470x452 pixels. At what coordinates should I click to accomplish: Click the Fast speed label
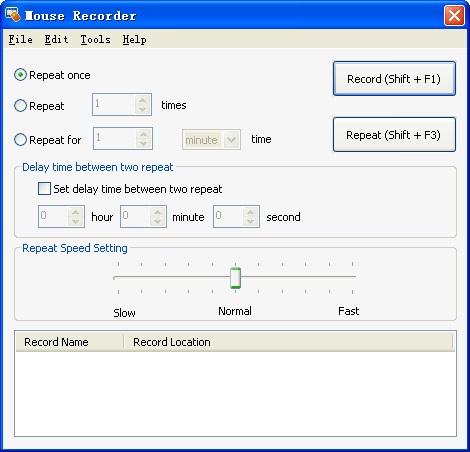click(348, 311)
